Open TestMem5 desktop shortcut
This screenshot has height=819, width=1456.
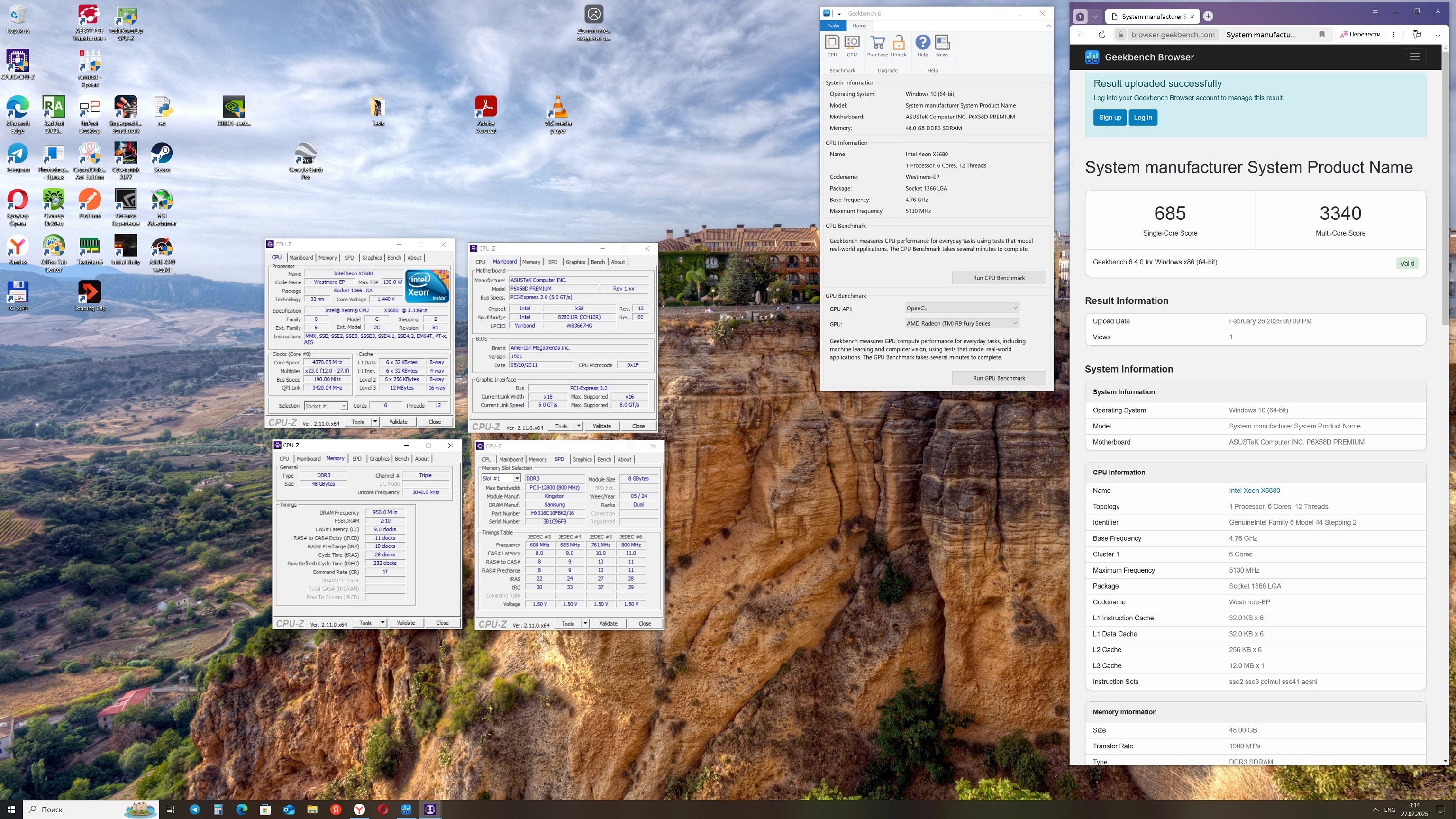pyautogui.click(x=89, y=250)
